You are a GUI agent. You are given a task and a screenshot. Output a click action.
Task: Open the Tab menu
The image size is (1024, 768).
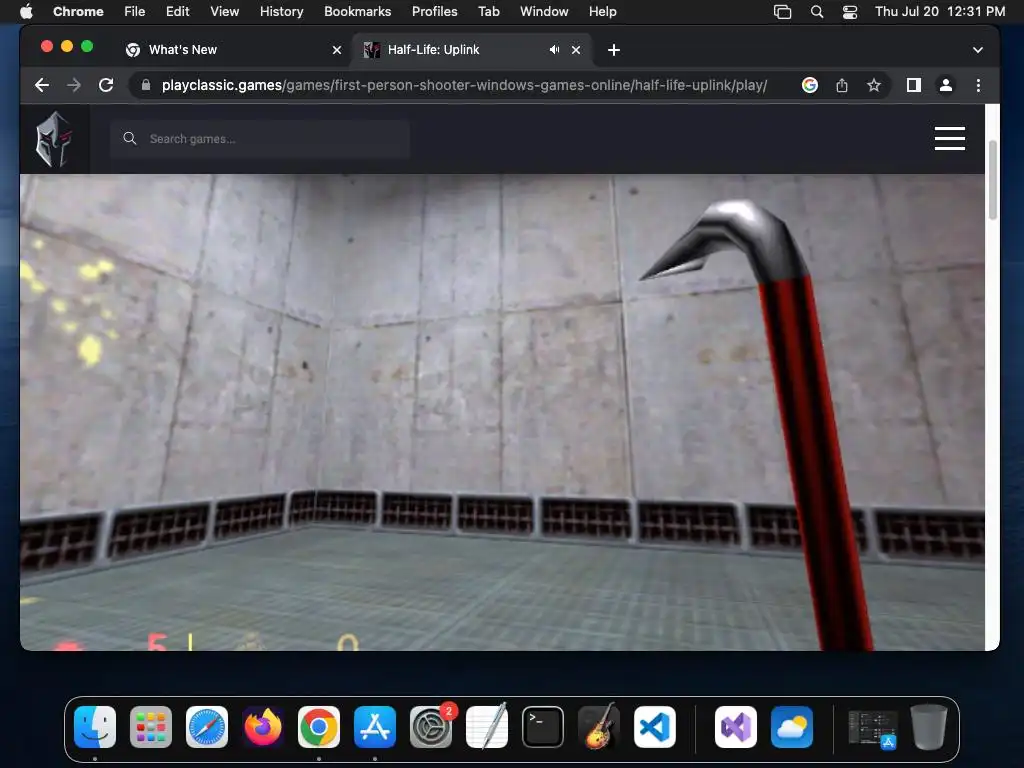coord(488,11)
